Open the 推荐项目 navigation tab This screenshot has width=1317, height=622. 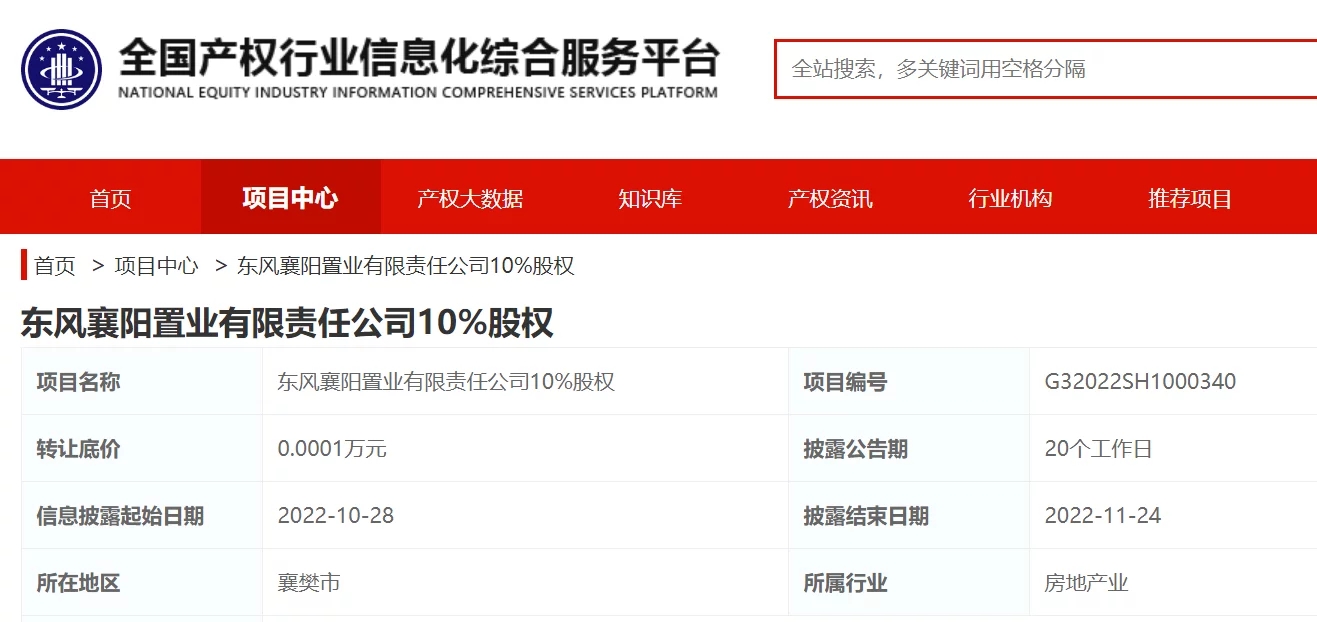pos(1190,198)
